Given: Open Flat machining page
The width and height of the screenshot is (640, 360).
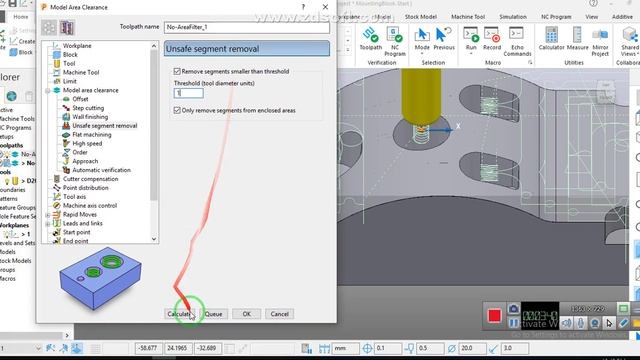Looking at the screenshot, I should click(x=91, y=135).
